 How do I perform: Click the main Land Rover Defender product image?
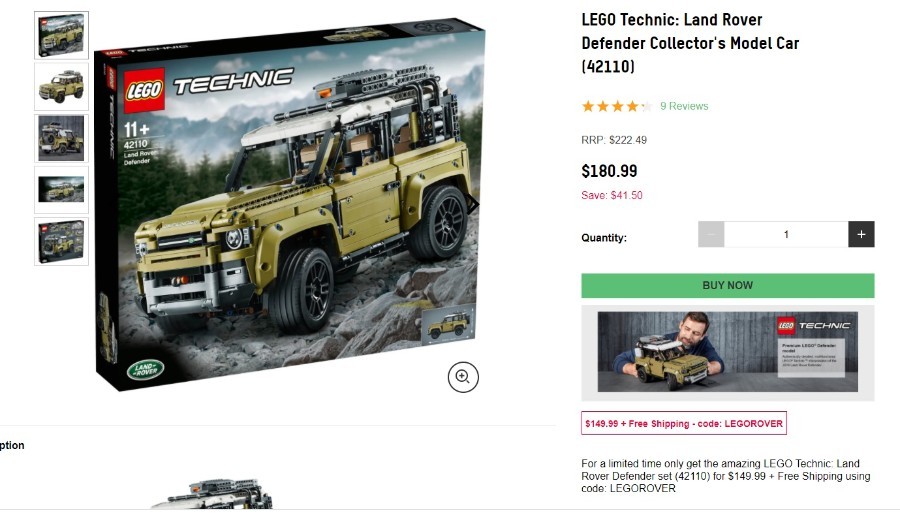click(291, 207)
